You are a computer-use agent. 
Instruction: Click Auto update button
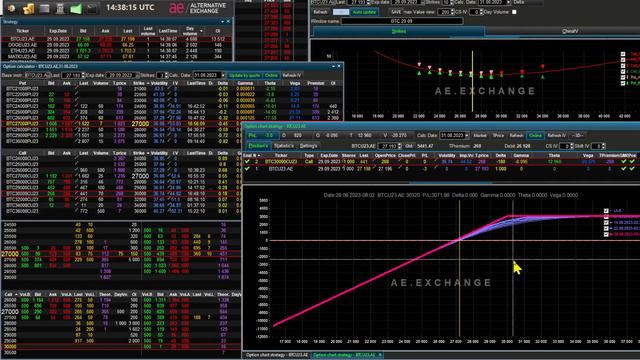[364, 12]
